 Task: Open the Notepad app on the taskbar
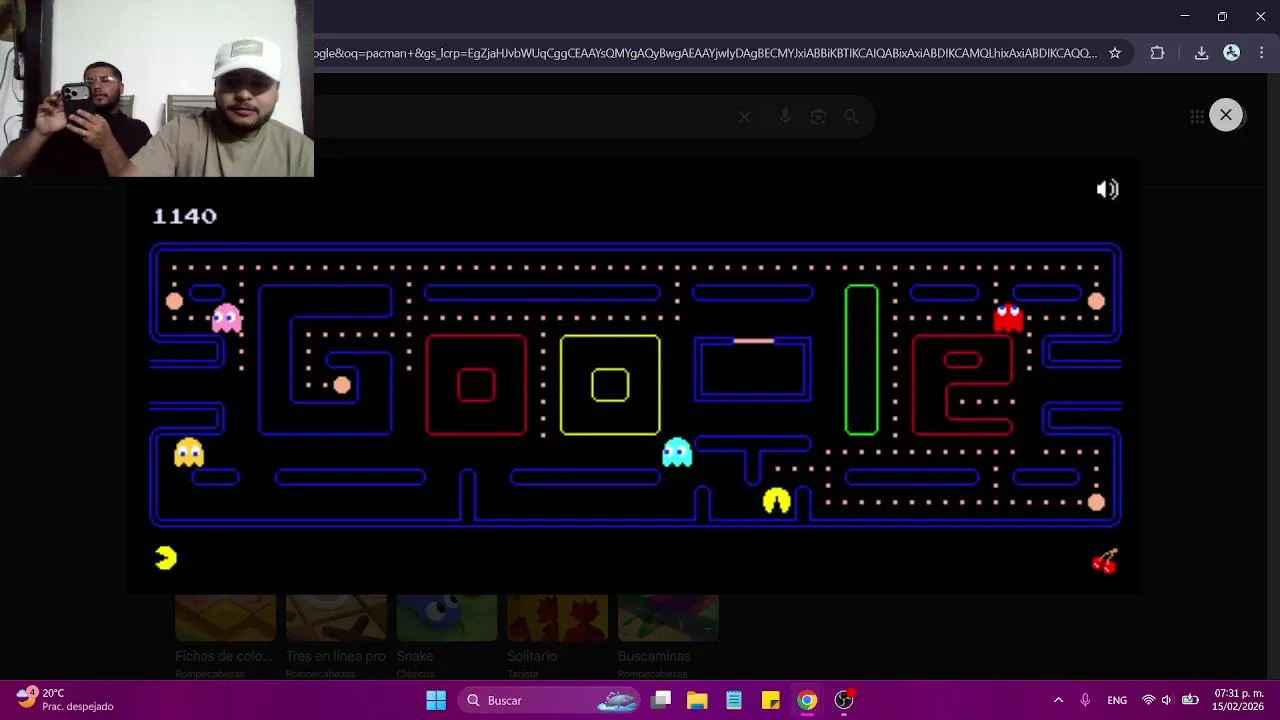734,700
